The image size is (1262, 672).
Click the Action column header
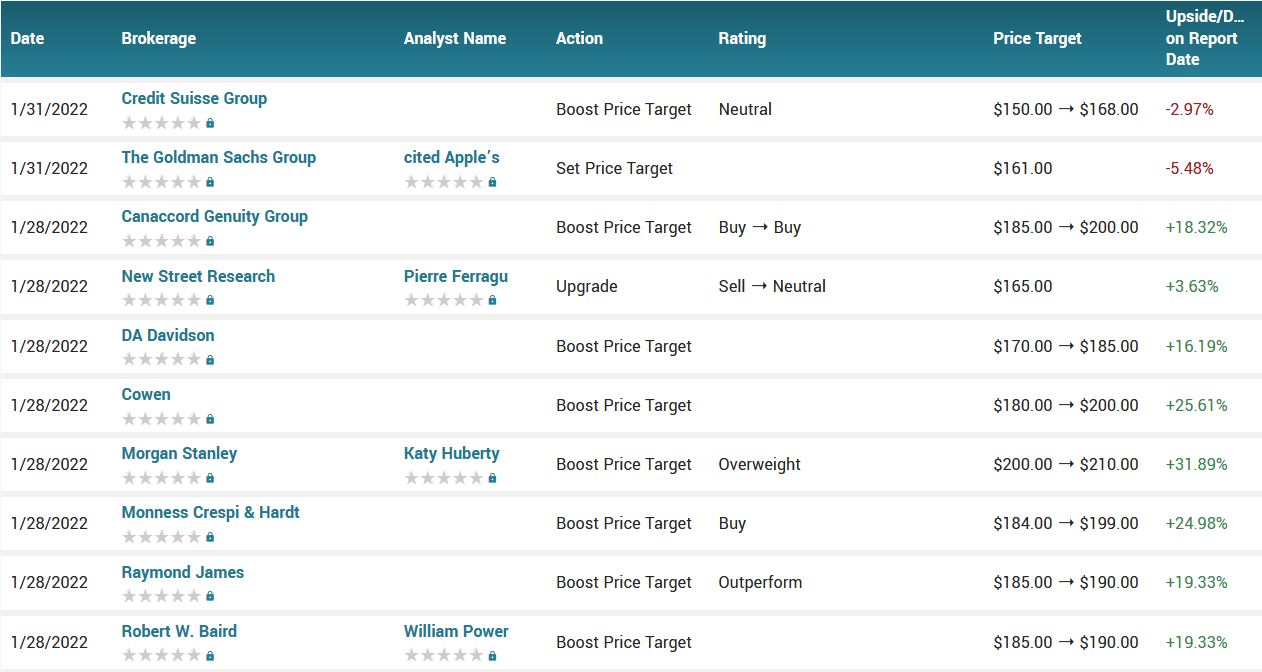click(579, 39)
